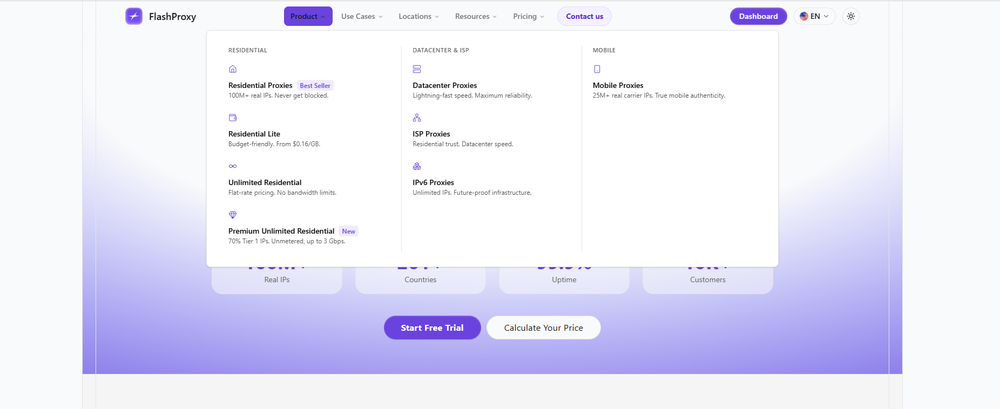Click the Uptime stat card
Screen dimensions: 1000x409
click(564, 279)
